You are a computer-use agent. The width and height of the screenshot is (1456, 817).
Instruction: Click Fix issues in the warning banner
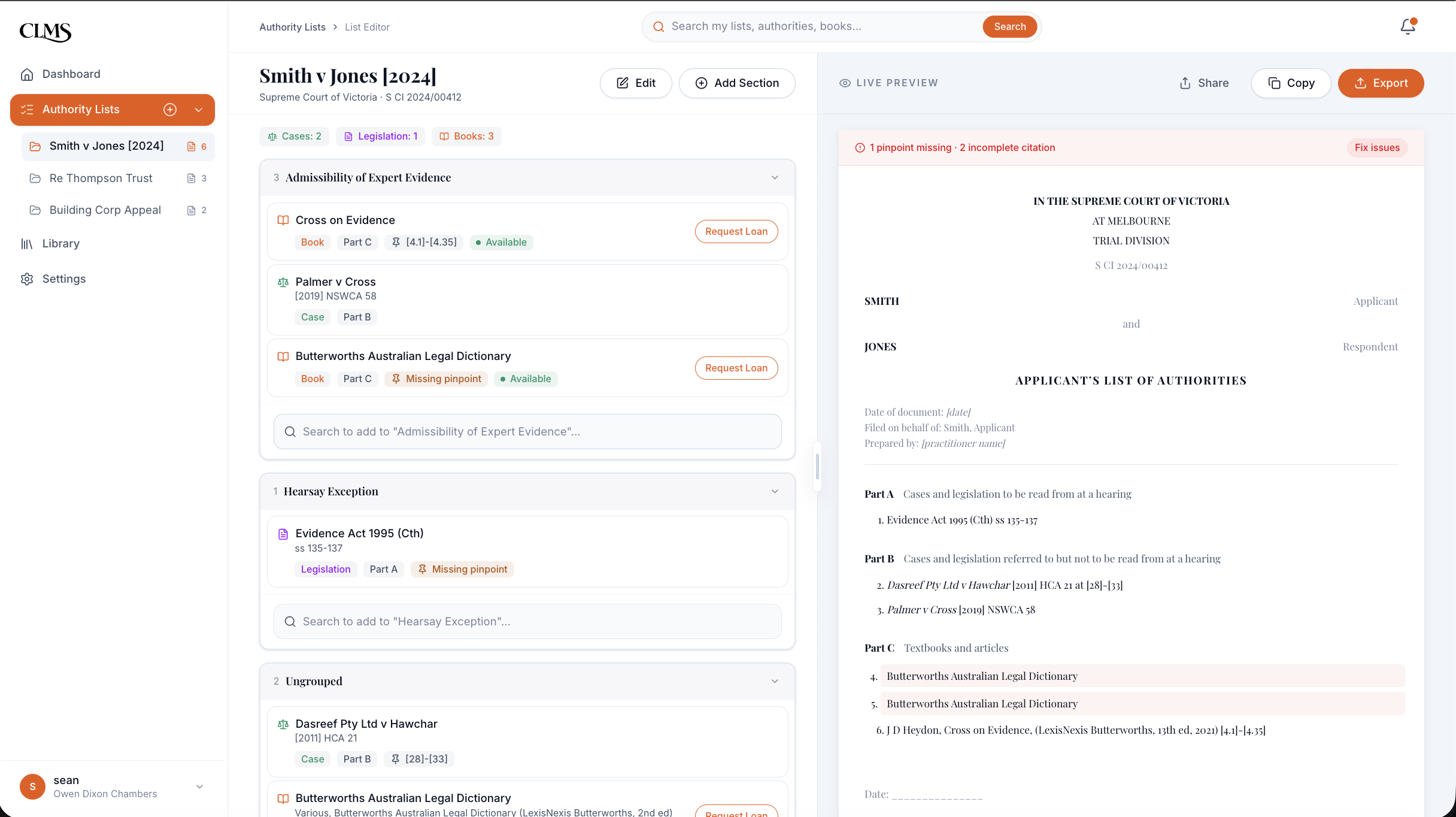click(1376, 148)
